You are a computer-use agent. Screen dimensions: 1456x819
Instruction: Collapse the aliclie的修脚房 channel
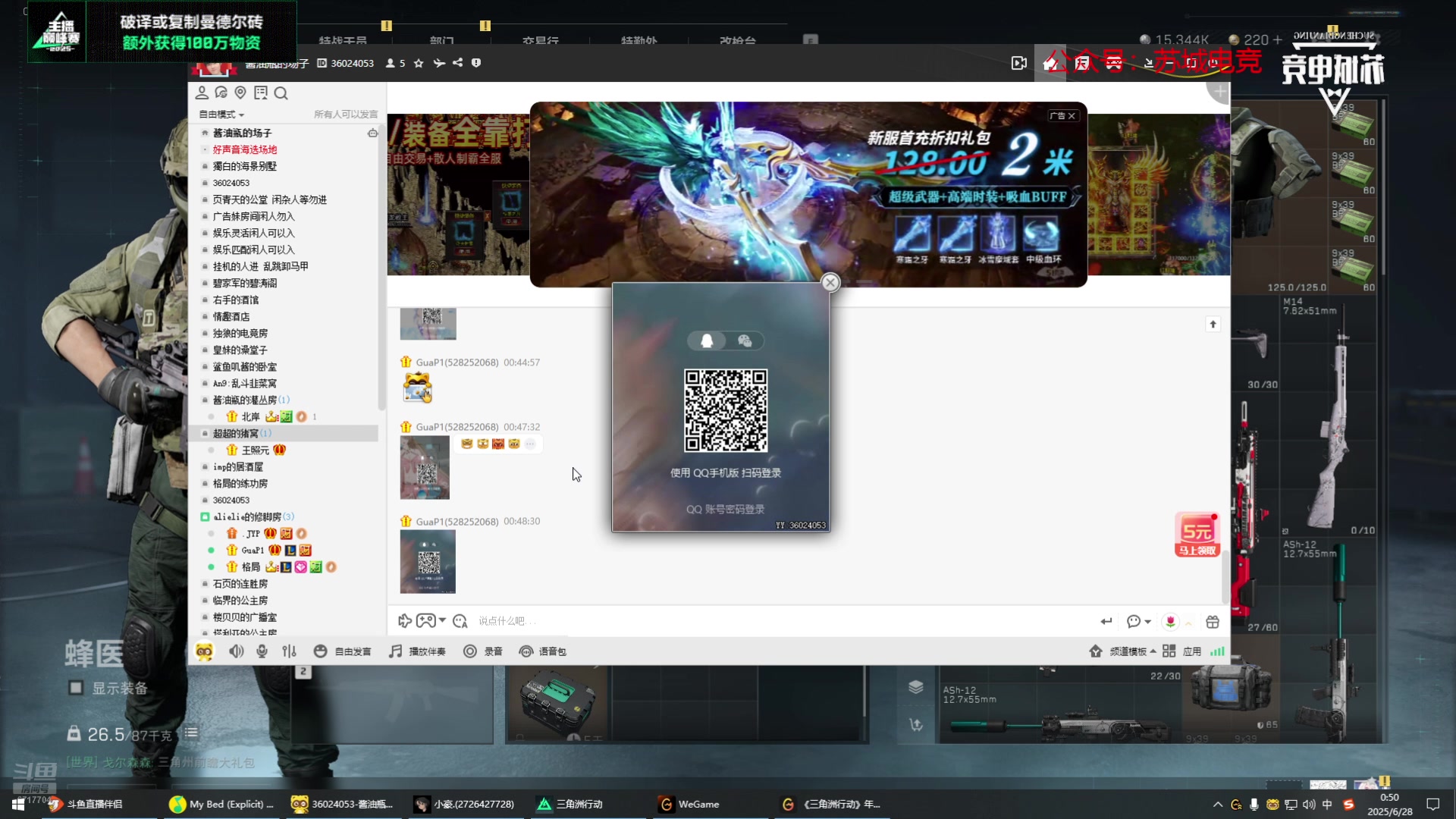[205, 517]
